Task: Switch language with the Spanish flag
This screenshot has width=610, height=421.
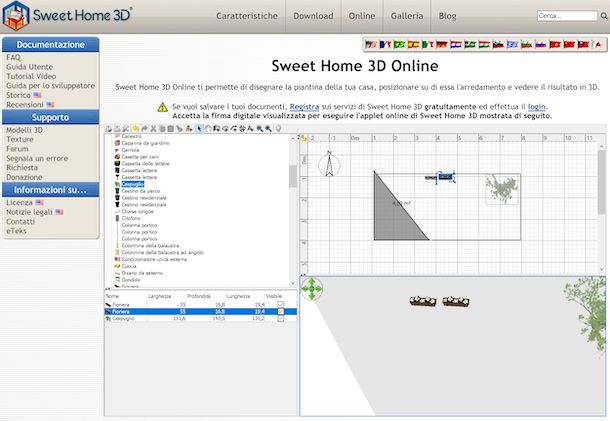Action: [413, 44]
